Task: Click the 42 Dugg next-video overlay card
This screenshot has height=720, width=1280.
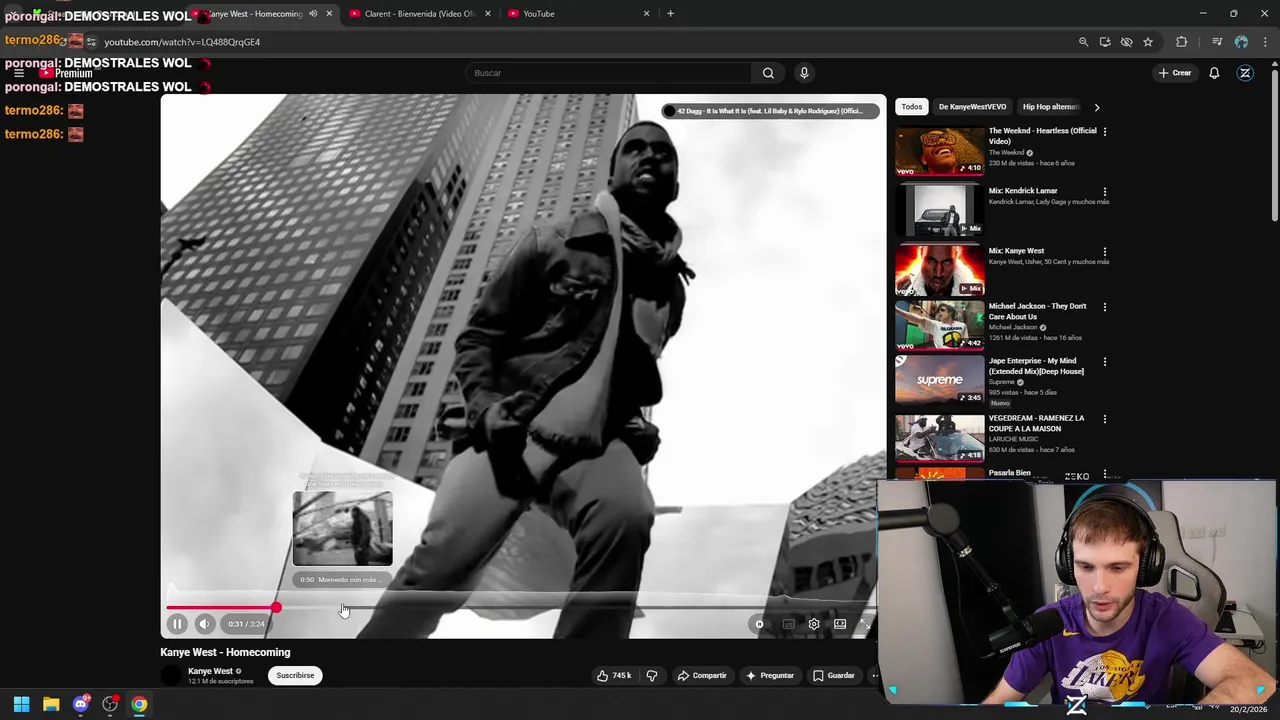Action: point(769,111)
